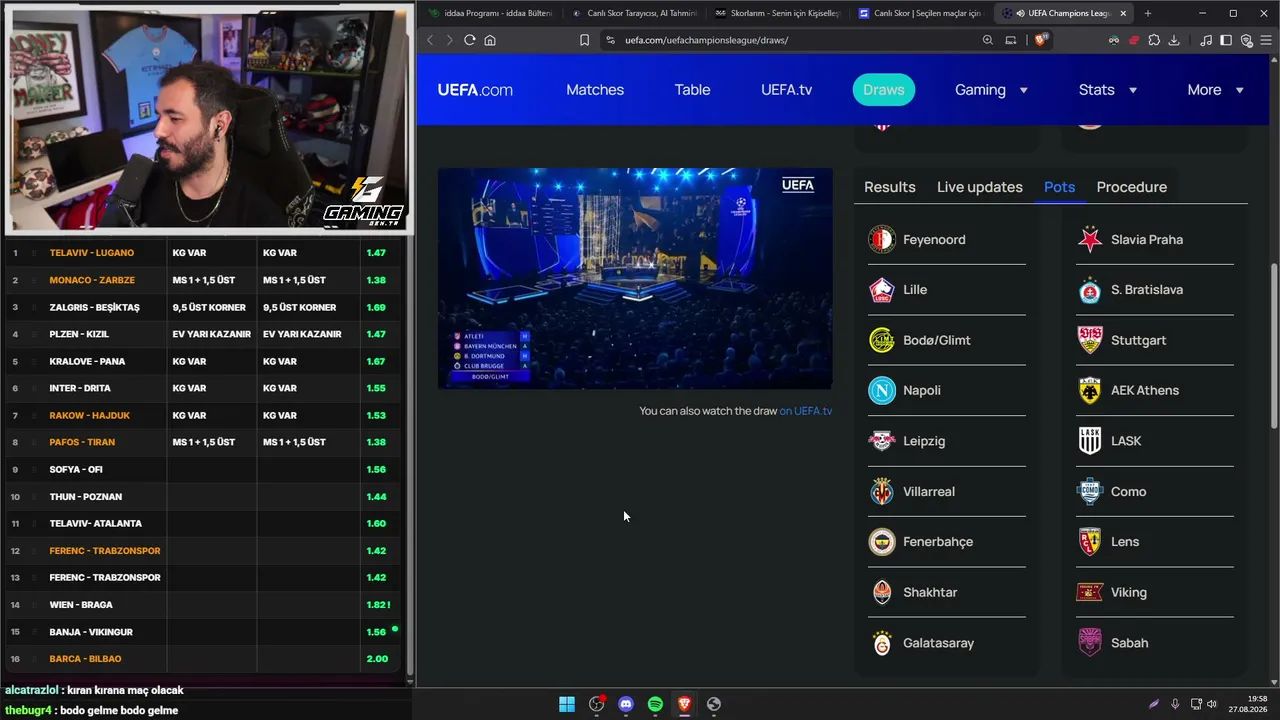The width and height of the screenshot is (1280, 720).
Task: Click the Feyenoord club crest
Action: 882,239
